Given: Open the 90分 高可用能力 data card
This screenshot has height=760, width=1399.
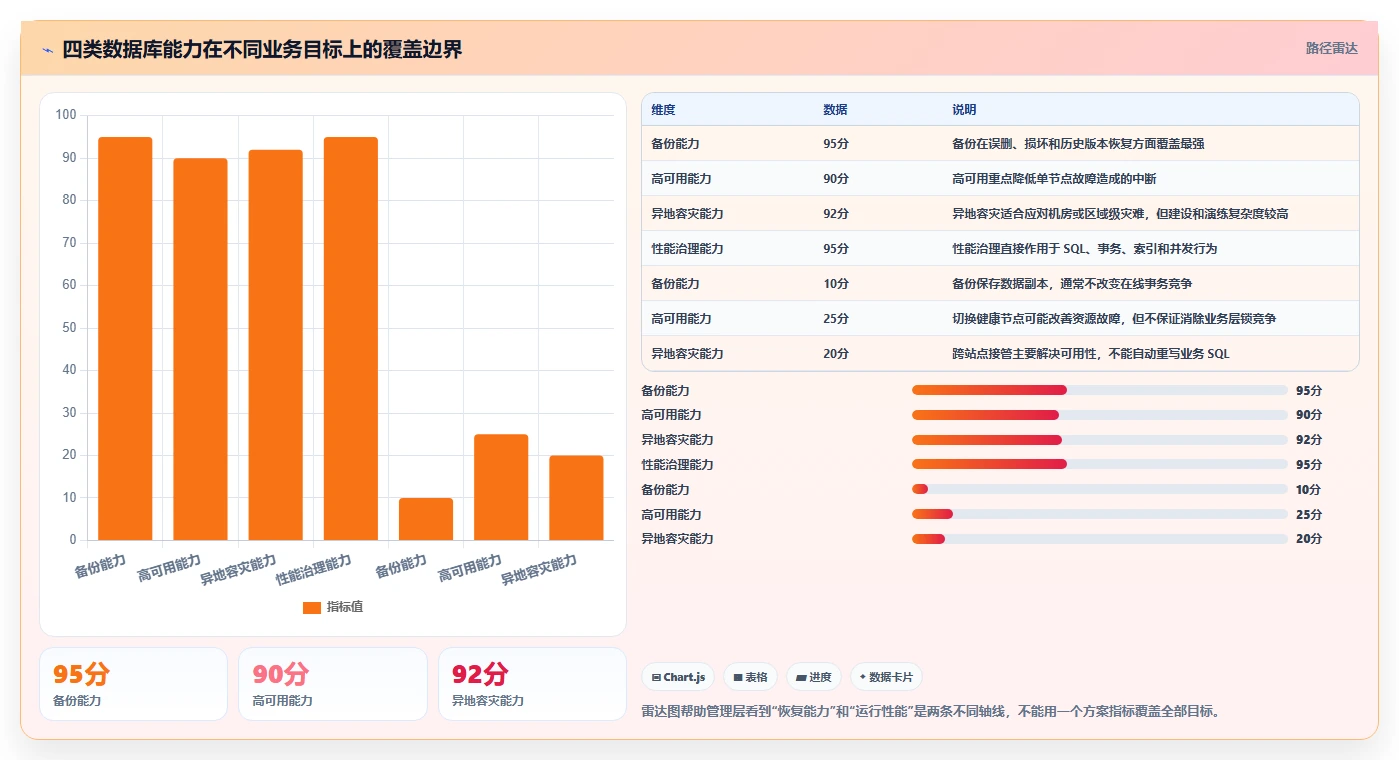Looking at the screenshot, I should tap(332, 684).
